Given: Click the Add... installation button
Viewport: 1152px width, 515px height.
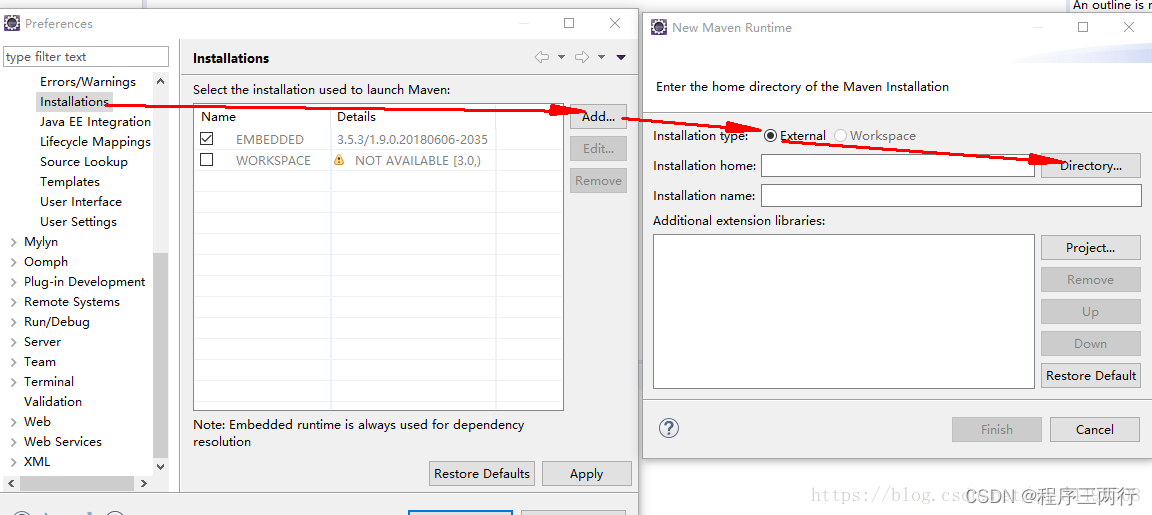Looking at the screenshot, I should [598, 116].
